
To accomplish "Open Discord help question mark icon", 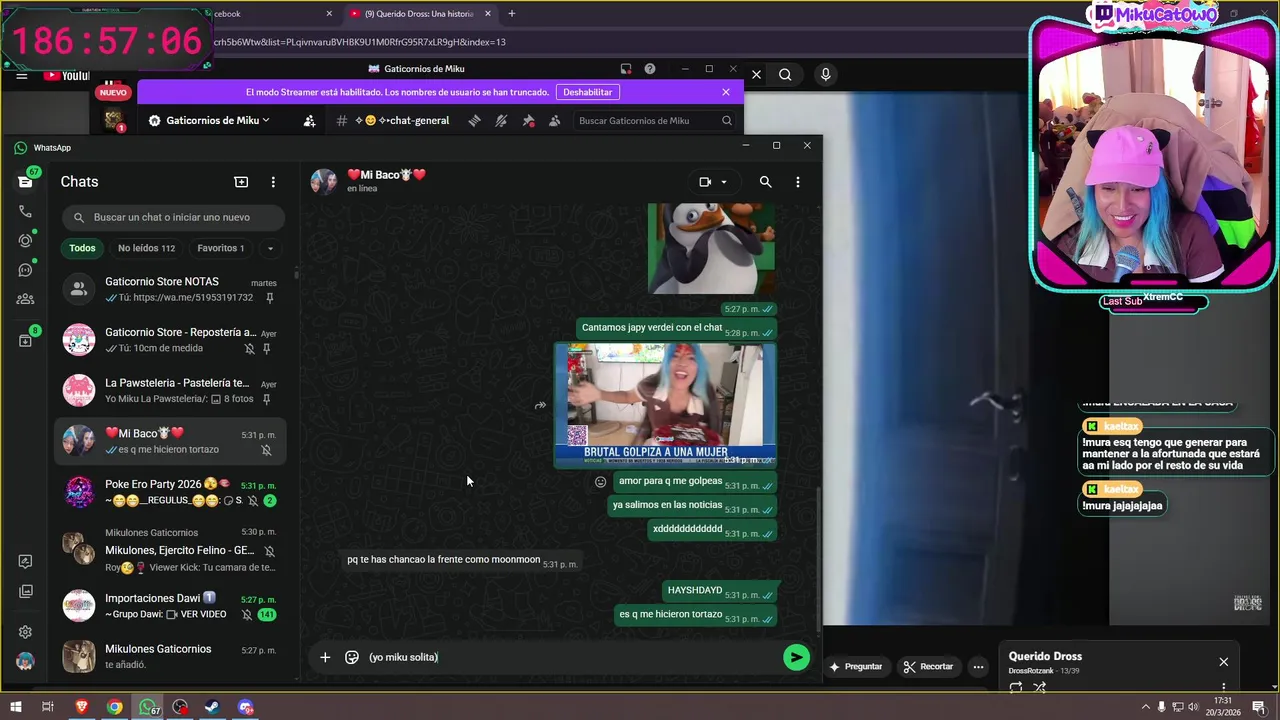I will point(650,69).
